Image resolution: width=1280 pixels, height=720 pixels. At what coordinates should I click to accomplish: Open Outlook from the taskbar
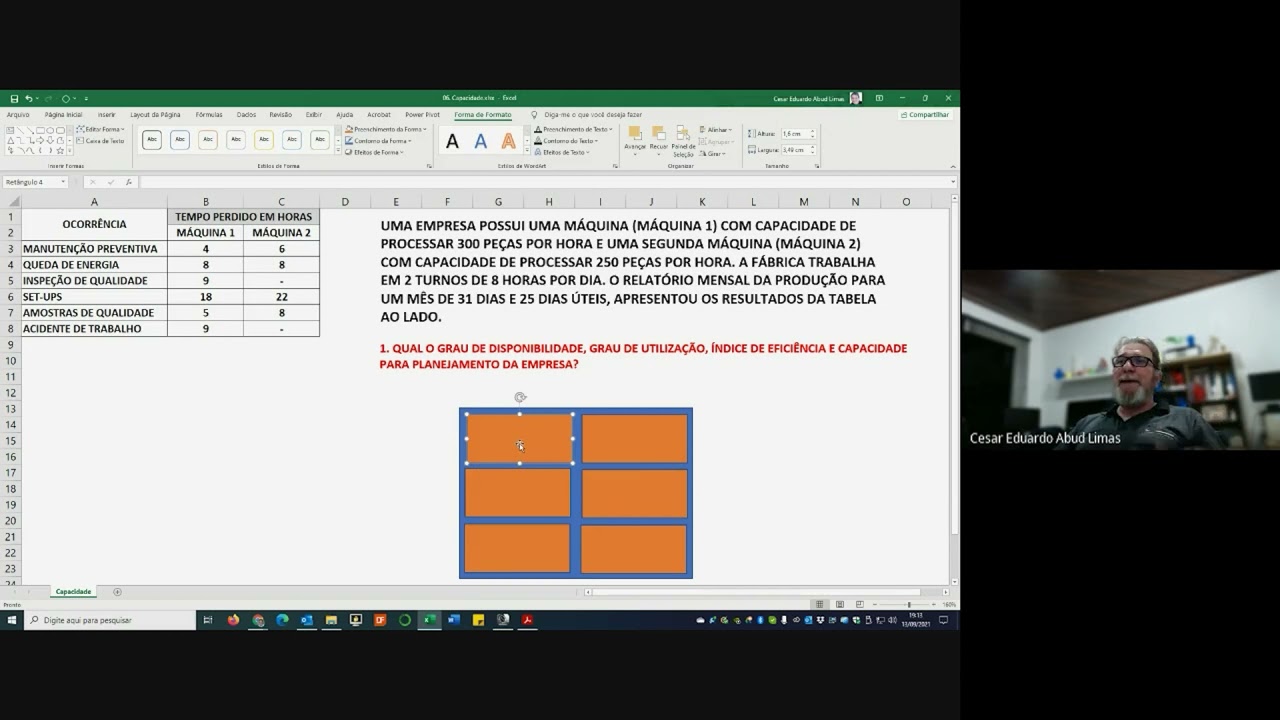tap(307, 620)
